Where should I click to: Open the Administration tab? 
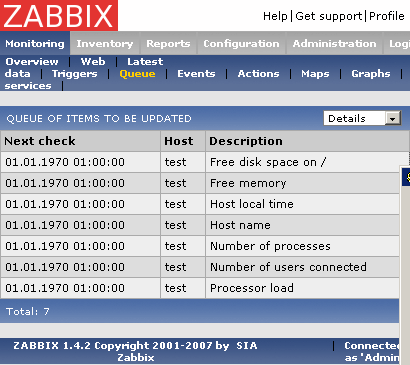point(334,44)
